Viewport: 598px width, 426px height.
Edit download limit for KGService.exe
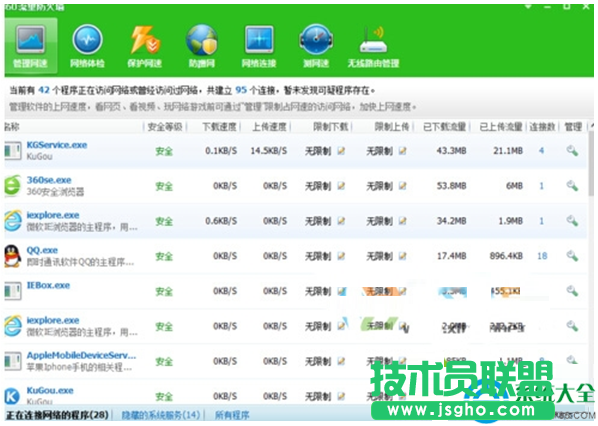(341, 151)
